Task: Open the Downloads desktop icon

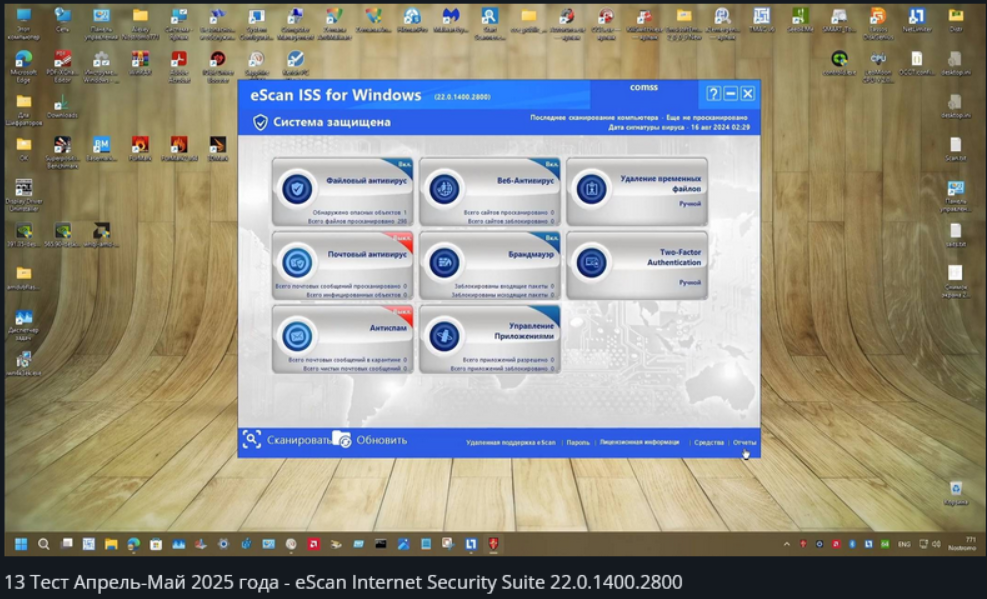Action: (62, 103)
